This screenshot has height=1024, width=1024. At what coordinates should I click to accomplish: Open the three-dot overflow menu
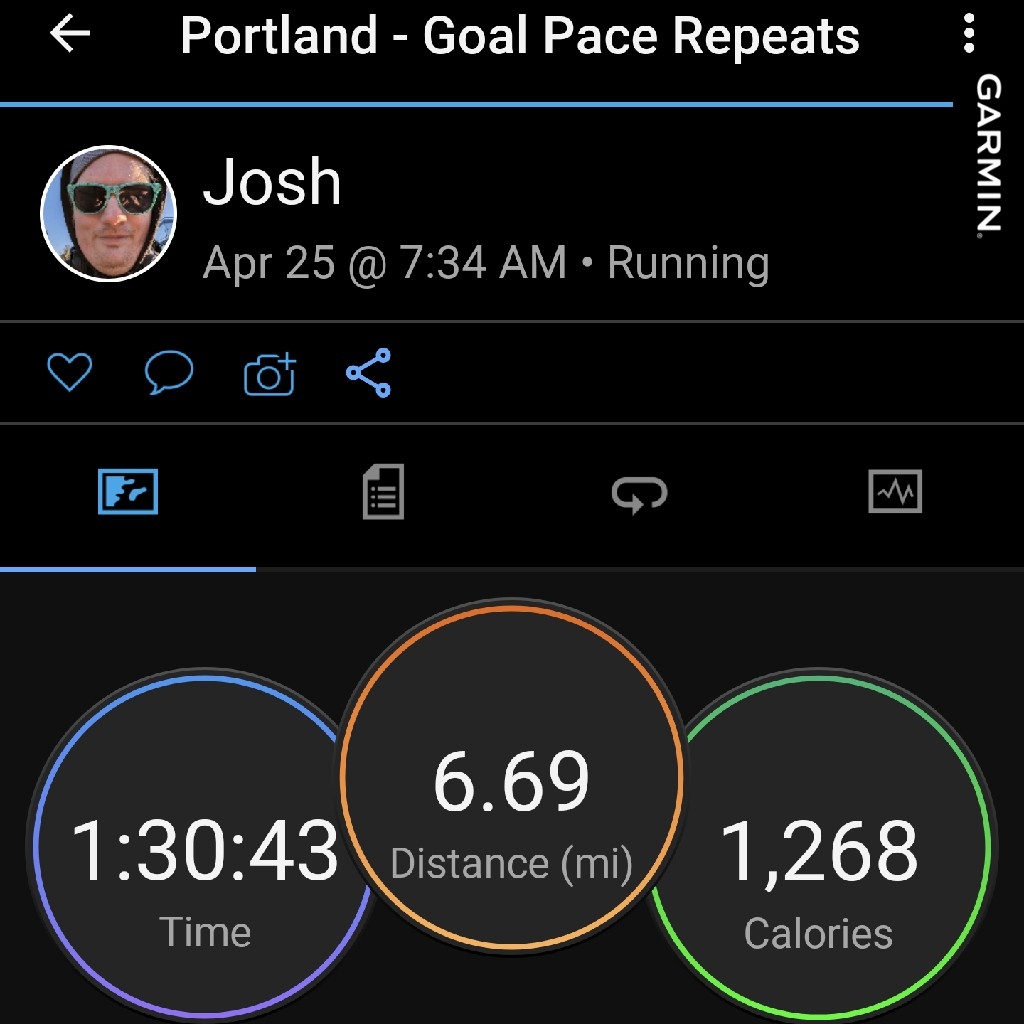tap(968, 35)
